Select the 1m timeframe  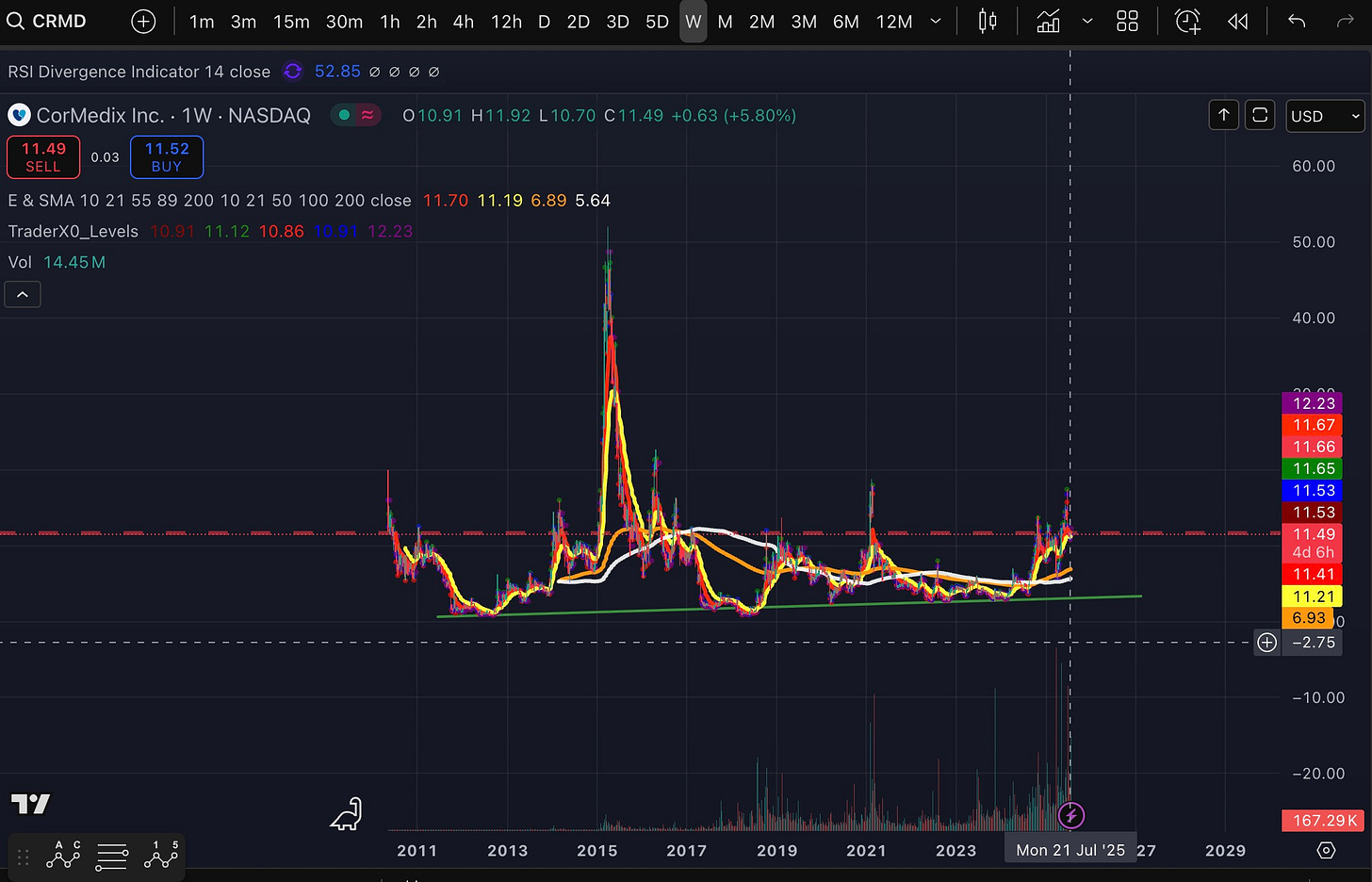click(x=202, y=21)
